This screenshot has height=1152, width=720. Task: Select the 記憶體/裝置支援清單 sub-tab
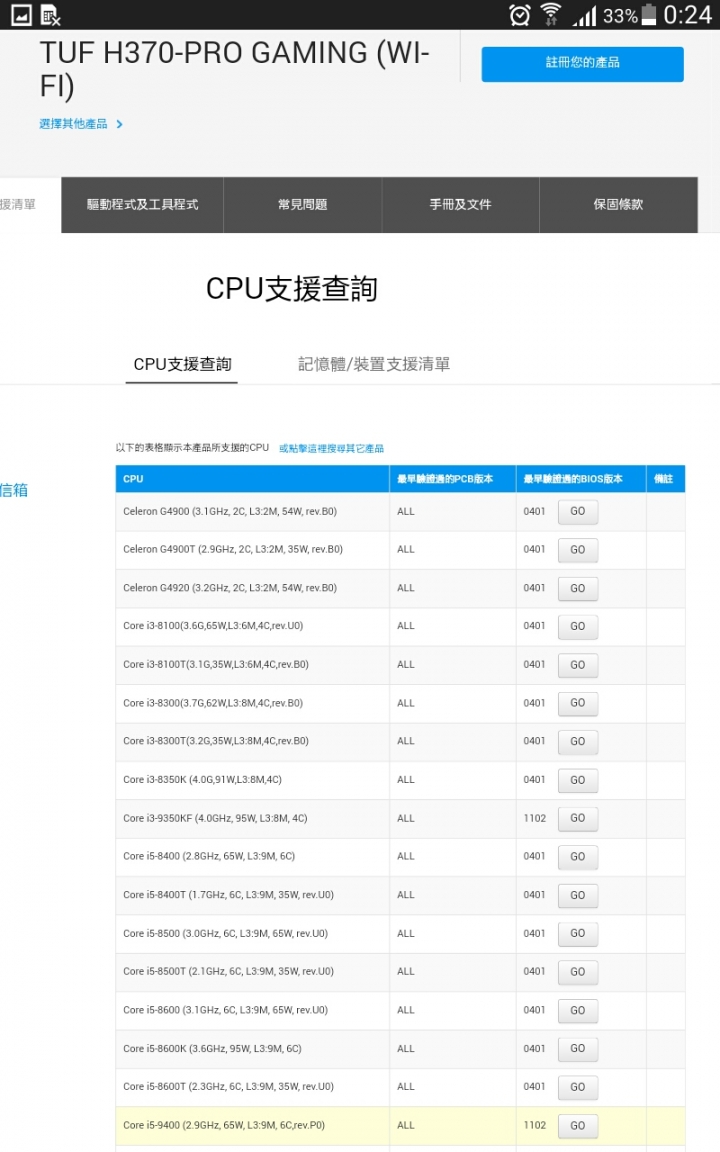point(374,364)
